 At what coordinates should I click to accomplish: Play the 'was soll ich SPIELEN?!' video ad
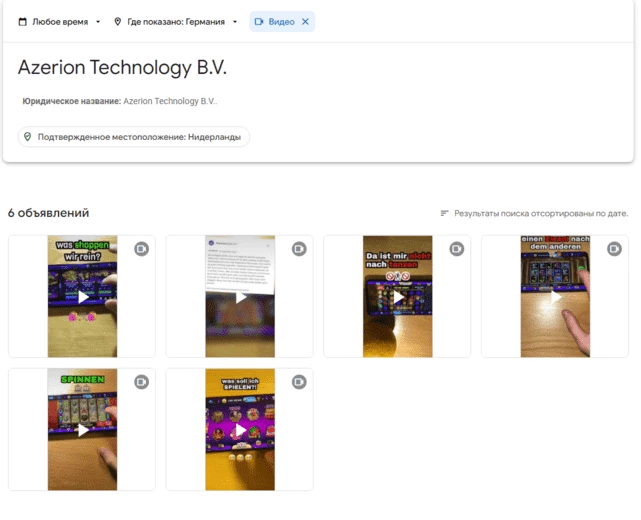tap(240, 430)
